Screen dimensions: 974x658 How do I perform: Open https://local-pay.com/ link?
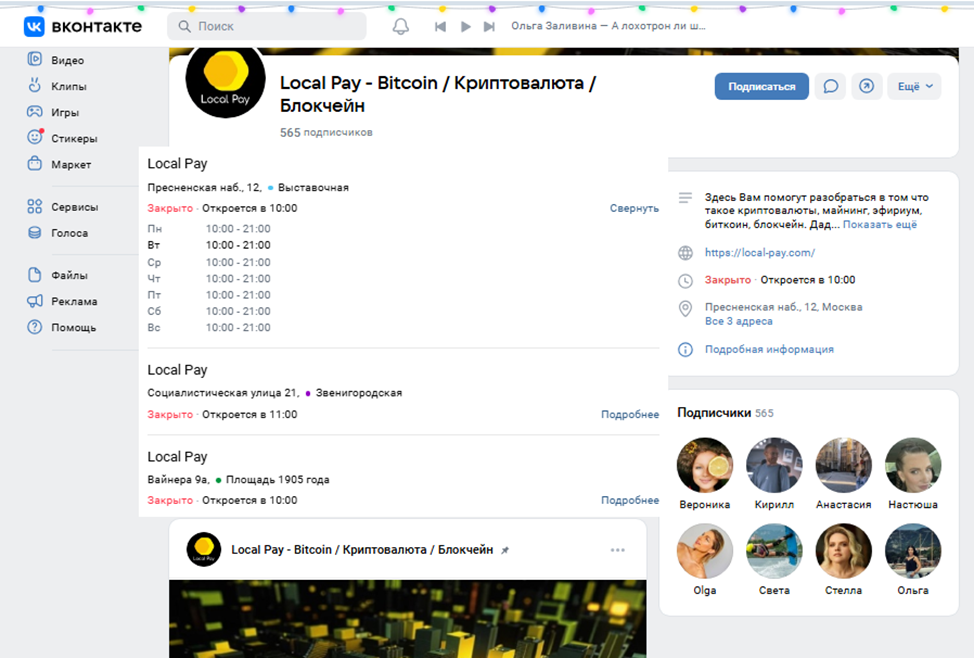(x=760, y=252)
